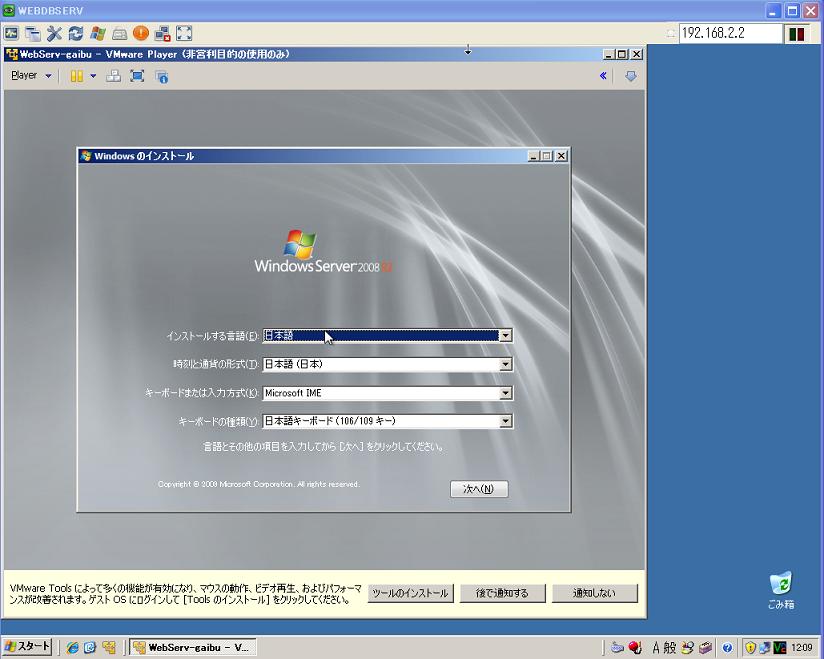Open the Player menu in VMware Player
Viewport: 824px width, 659px height.
pyautogui.click(x=31, y=76)
